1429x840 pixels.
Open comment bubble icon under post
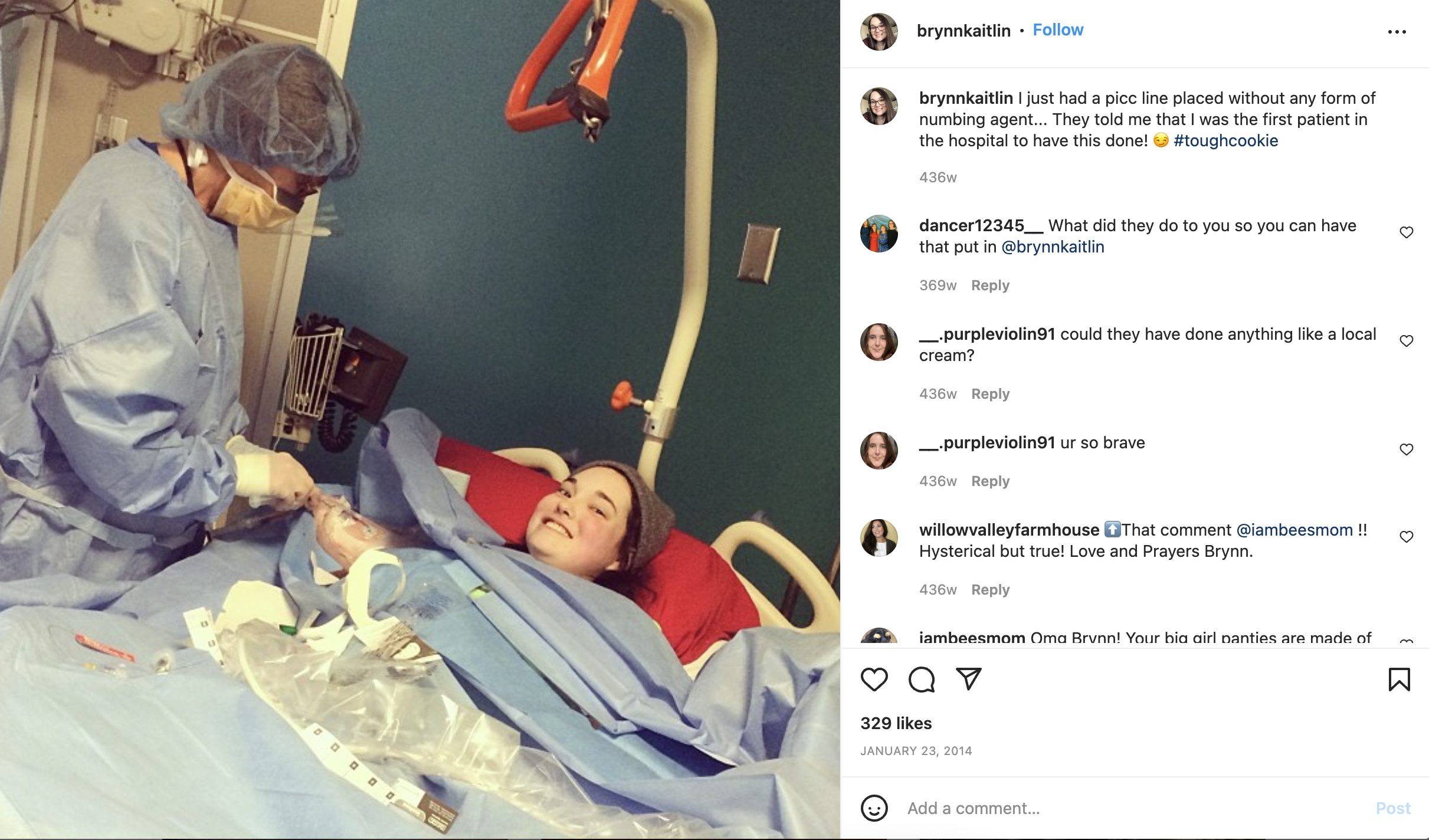pos(922,680)
